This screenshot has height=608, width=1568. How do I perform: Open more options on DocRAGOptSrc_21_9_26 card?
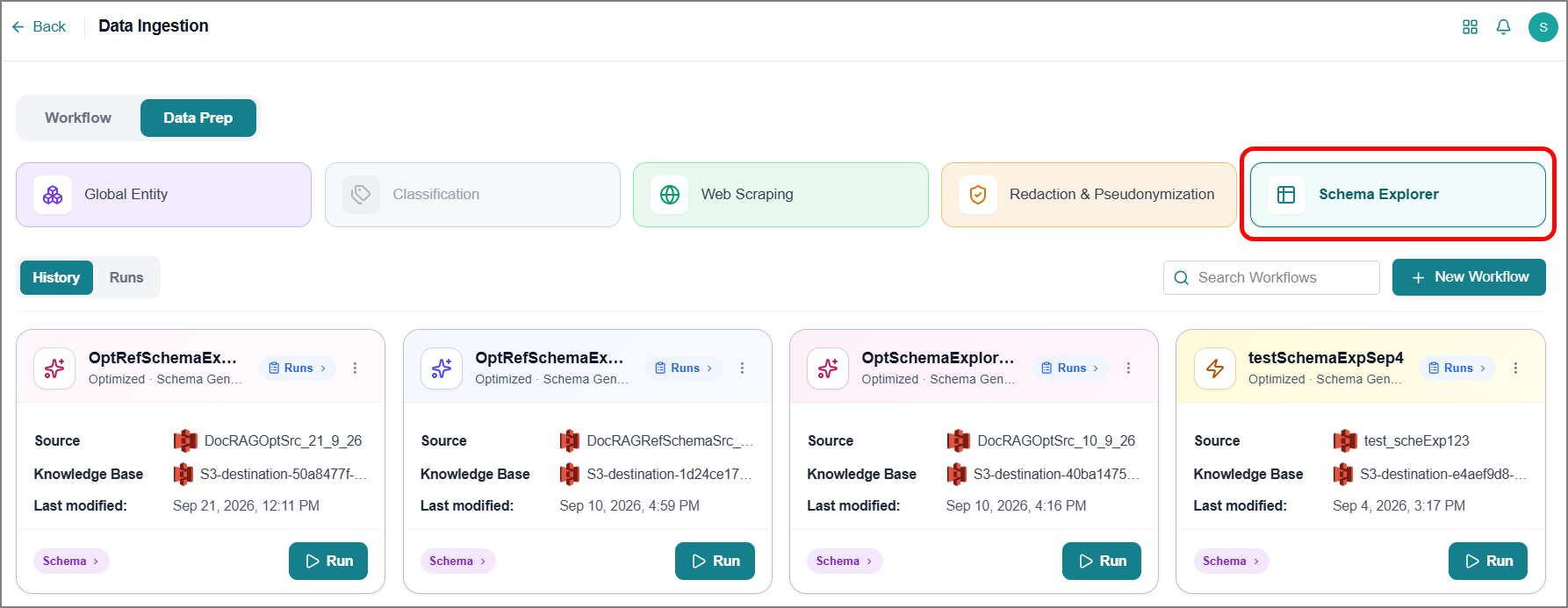(x=356, y=368)
